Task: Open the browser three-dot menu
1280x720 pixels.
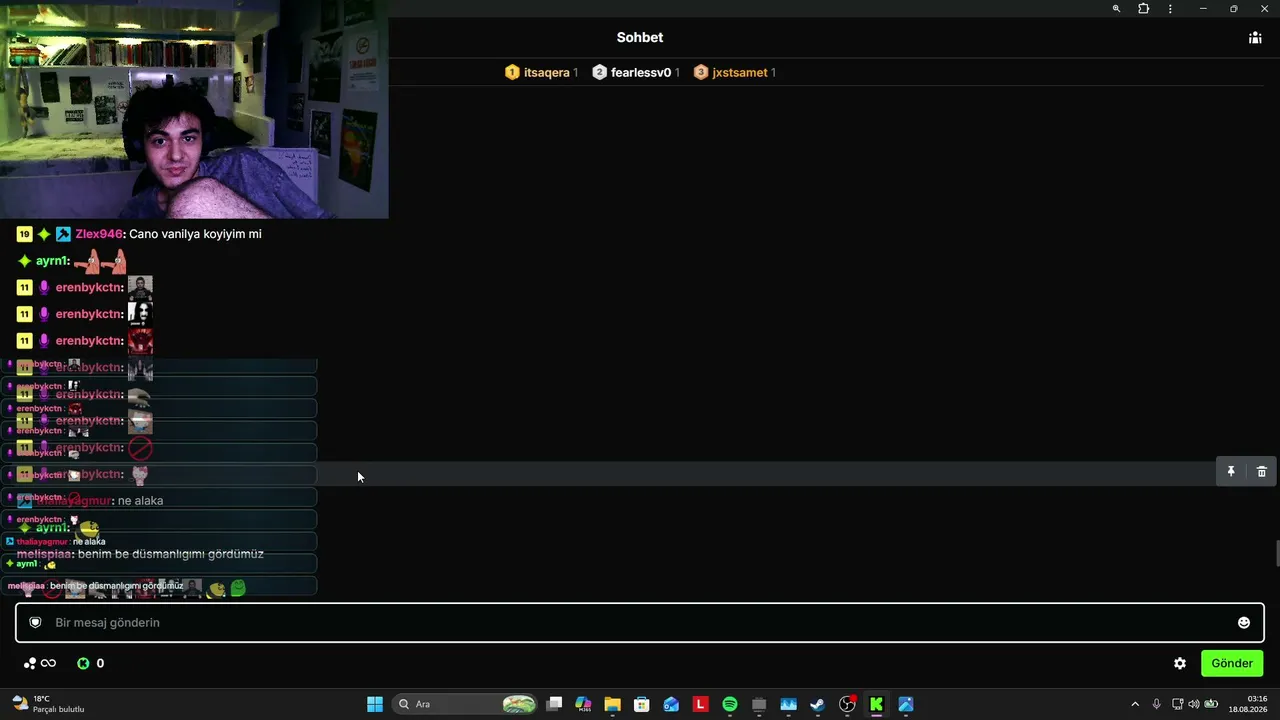Action: 1170,9
